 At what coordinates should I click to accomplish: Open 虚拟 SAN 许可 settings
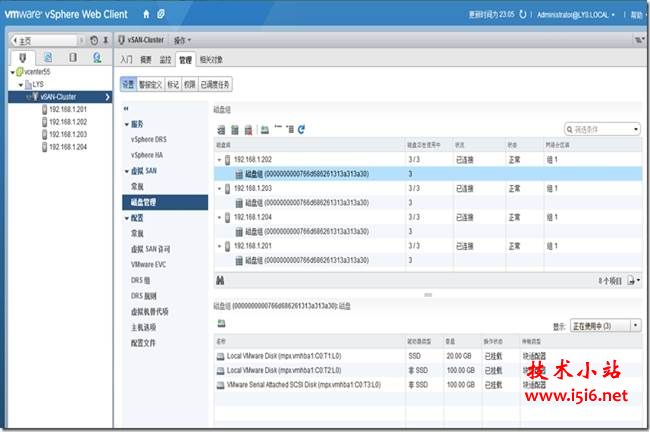tap(150, 249)
